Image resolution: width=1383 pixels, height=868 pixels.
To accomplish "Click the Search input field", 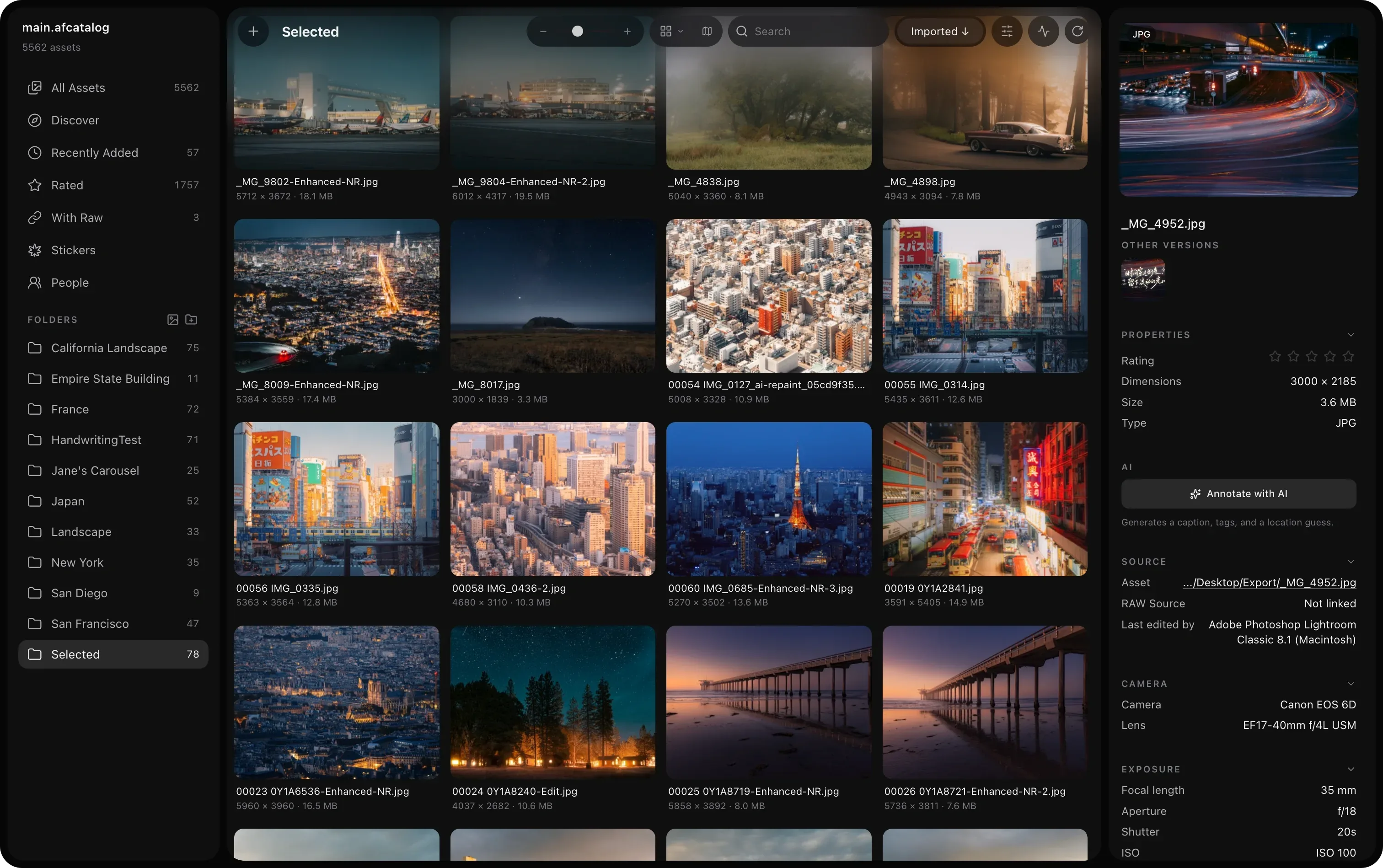I will 808,32.
